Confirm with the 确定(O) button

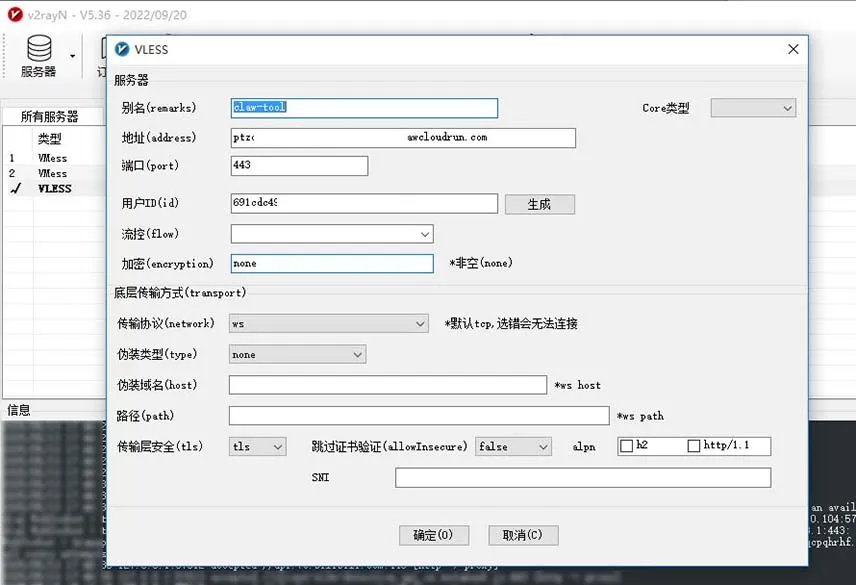point(433,535)
